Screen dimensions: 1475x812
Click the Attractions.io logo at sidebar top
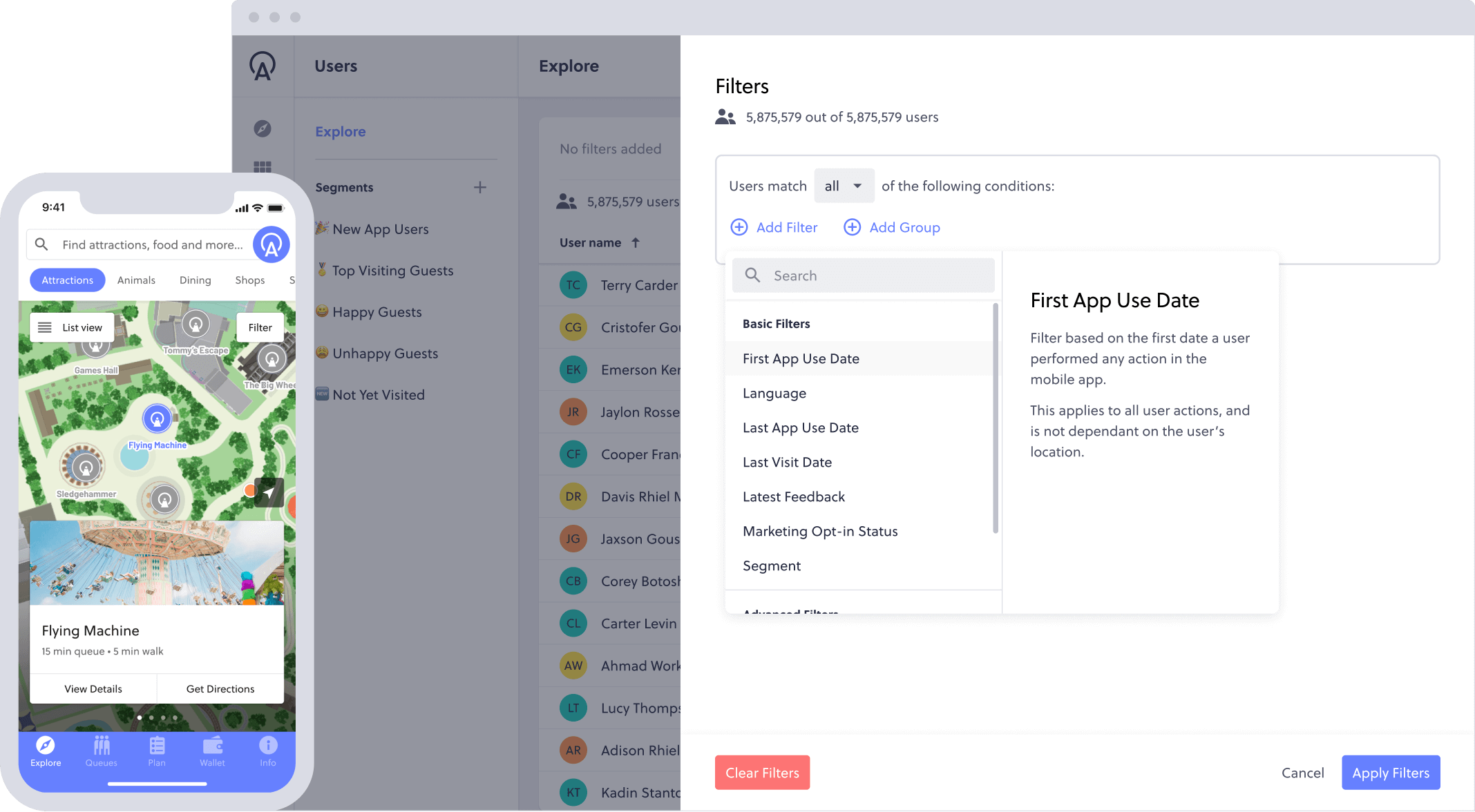point(263,66)
